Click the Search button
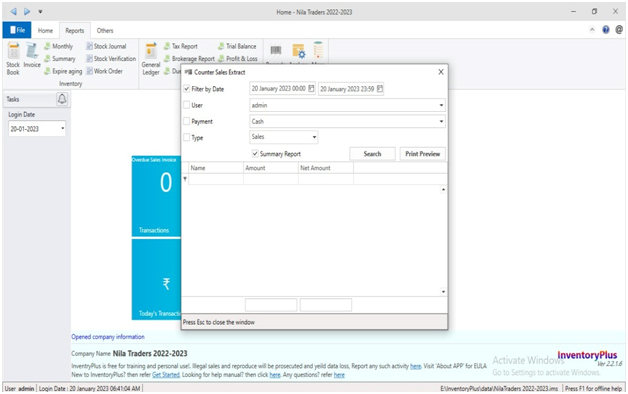Viewport: 628px width, 394px height. click(x=372, y=154)
